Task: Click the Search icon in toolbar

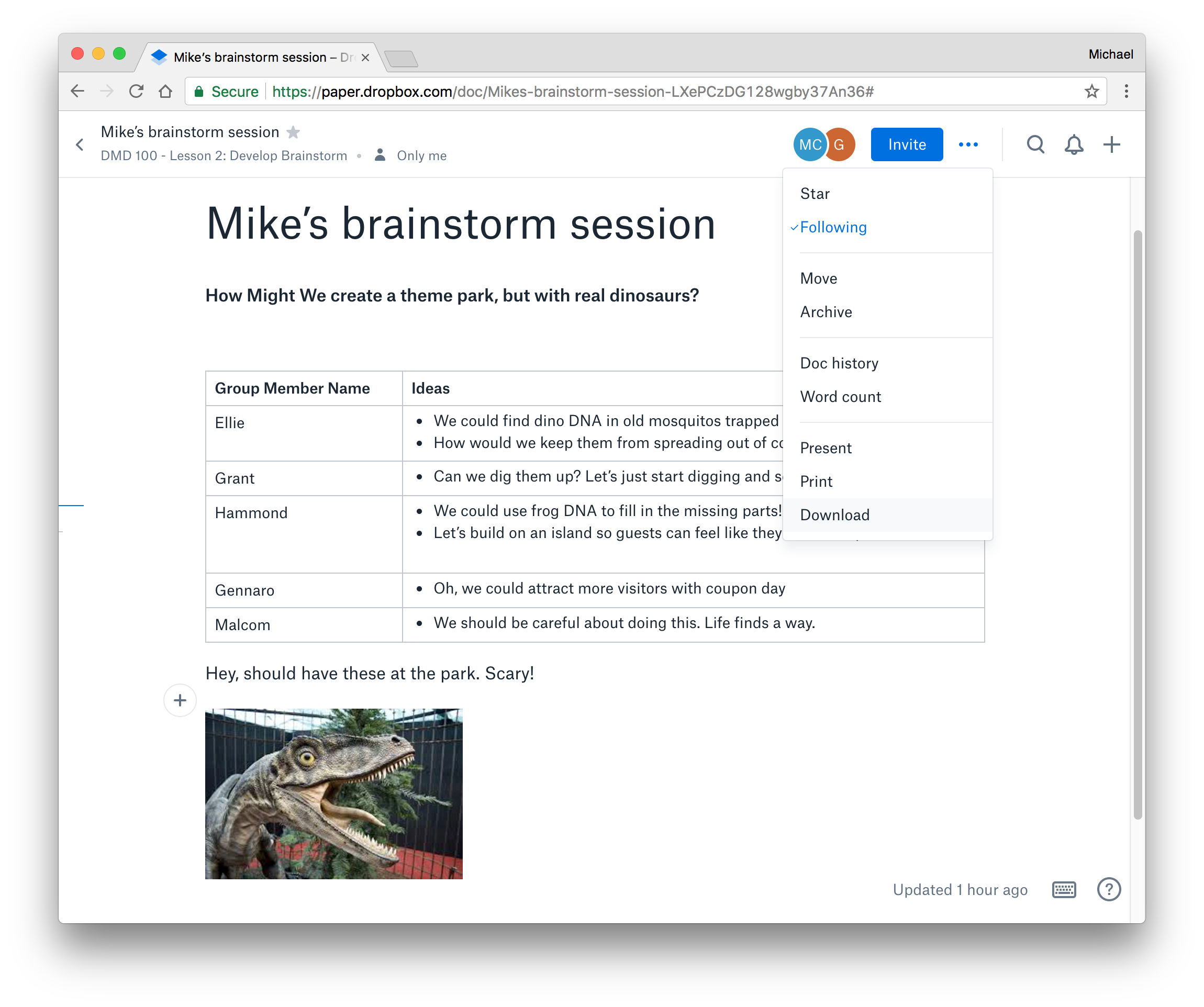Action: (x=1035, y=144)
